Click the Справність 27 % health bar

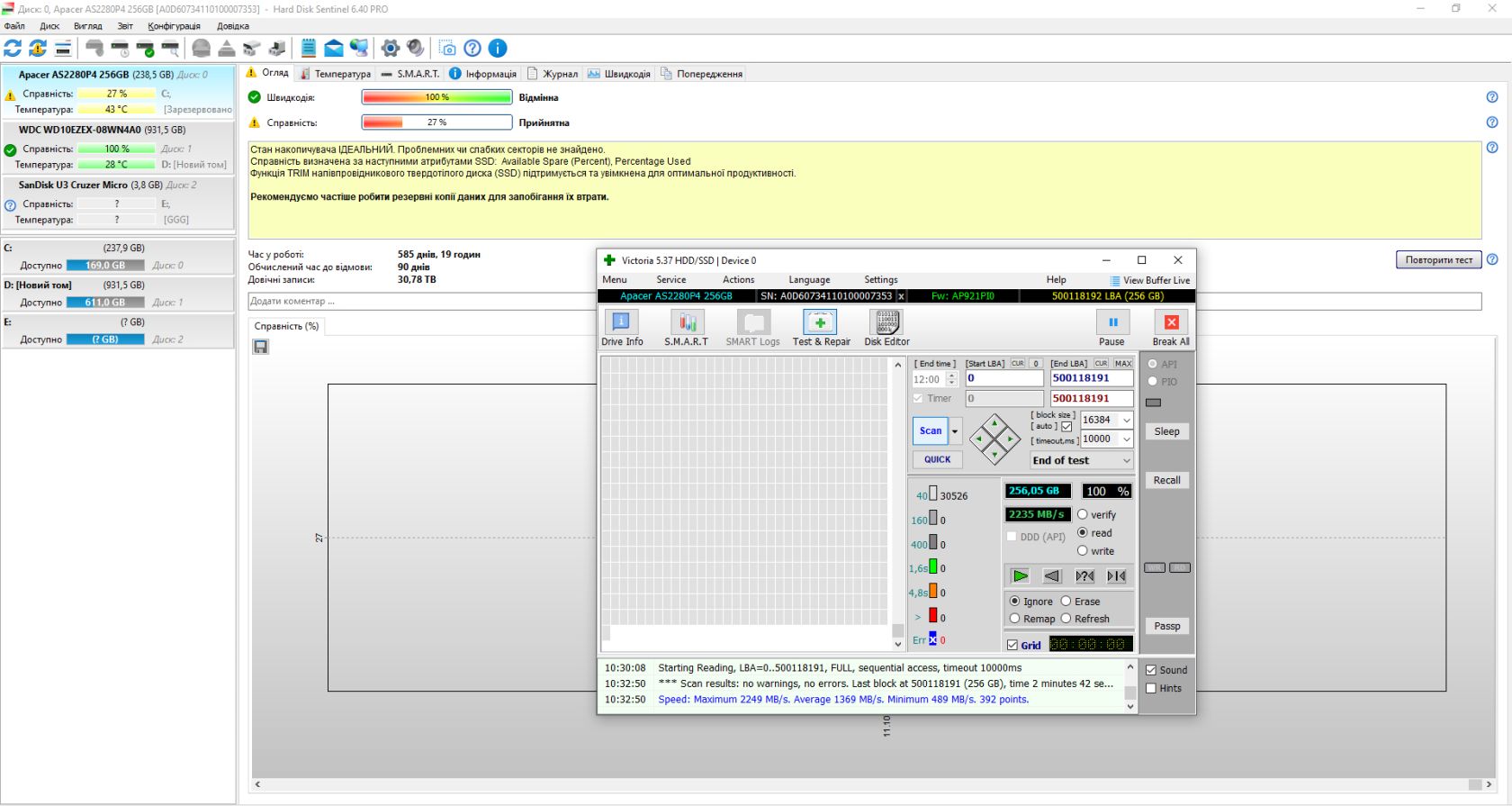click(436, 122)
